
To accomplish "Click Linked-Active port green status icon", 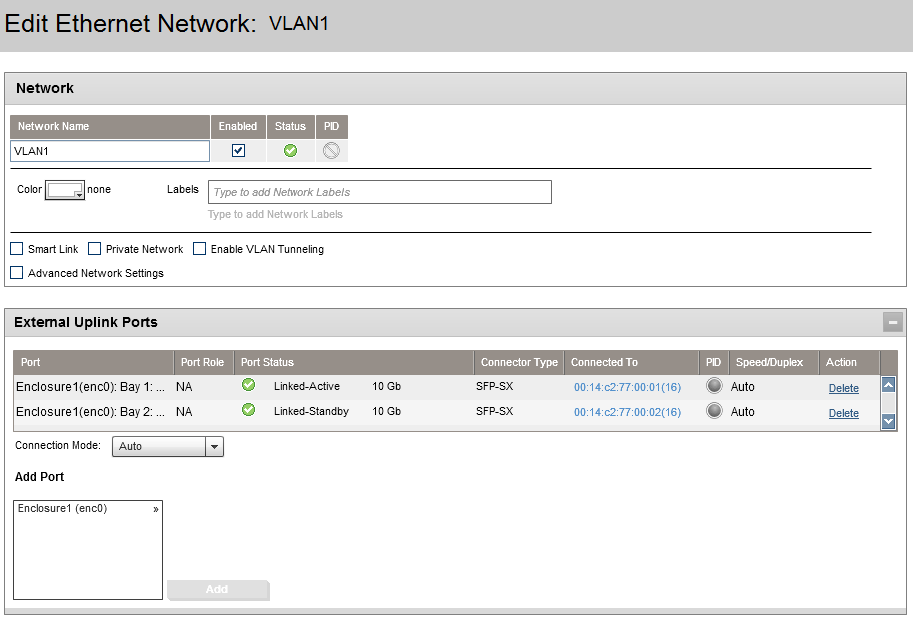I will coord(249,385).
